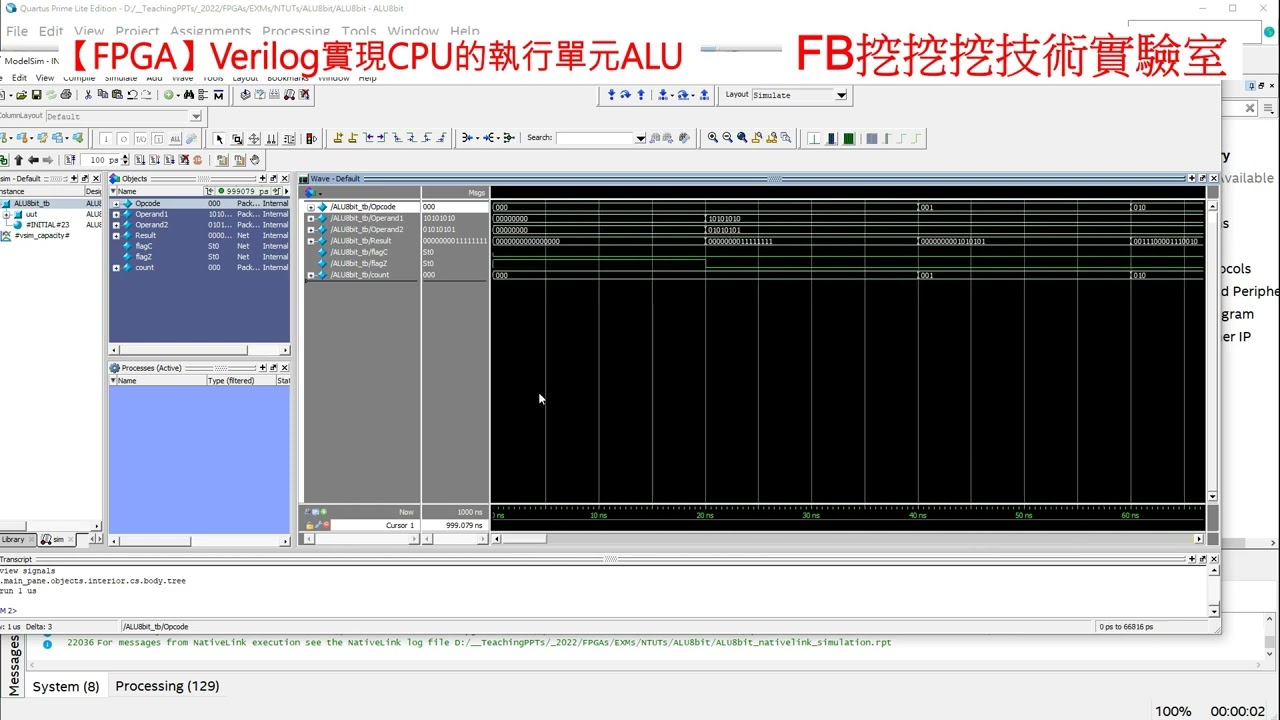Open the Processing (129) messages tab

pyautogui.click(x=167, y=686)
